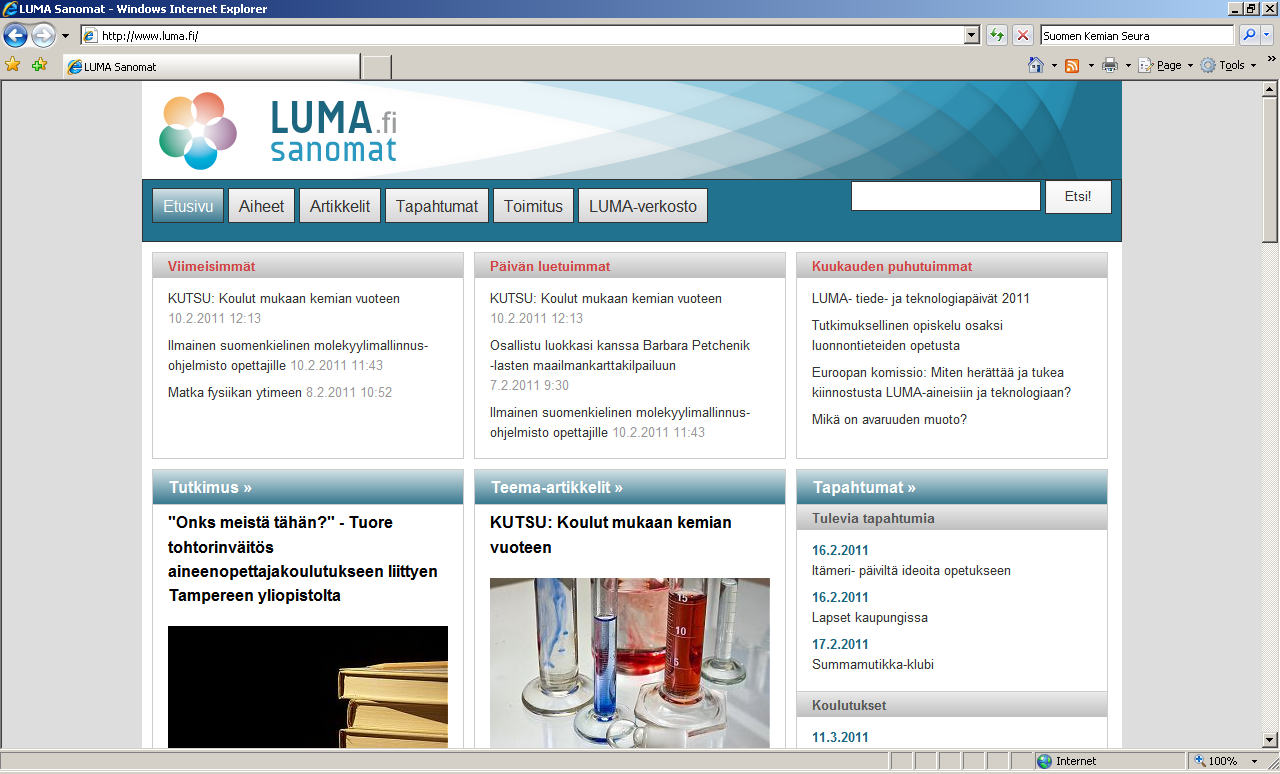Click the vertical scrollbar down arrow
Image resolution: width=1280 pixels, height=774 pixels.
(x=1270, y=740)
